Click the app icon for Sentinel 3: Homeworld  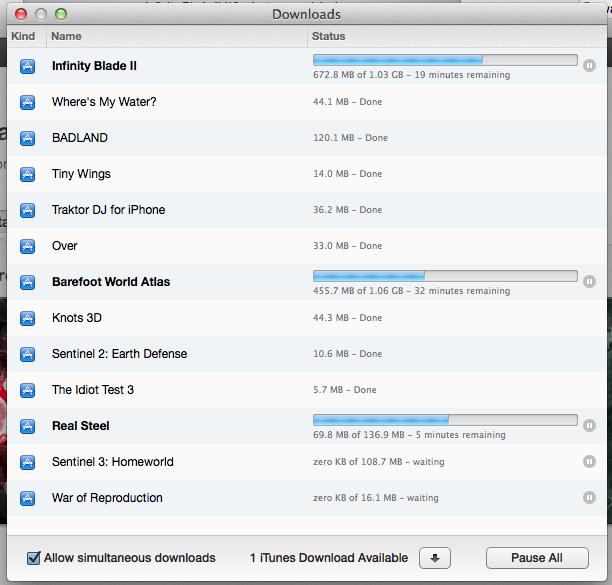pos(27,462)
